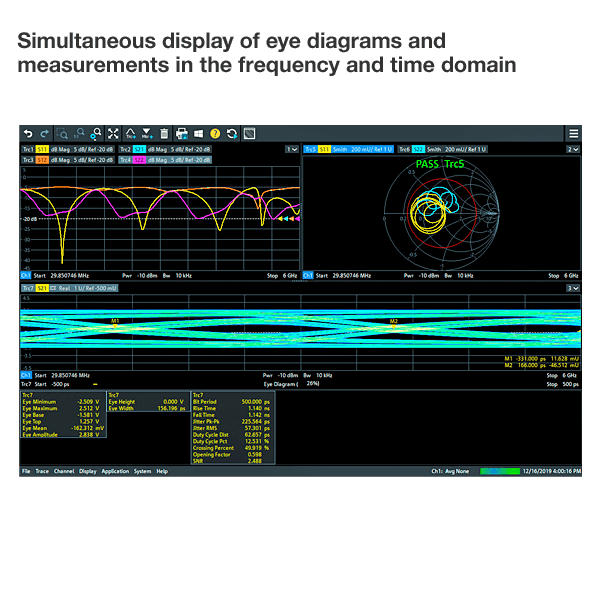Click the printer screenshot icon

181,134
